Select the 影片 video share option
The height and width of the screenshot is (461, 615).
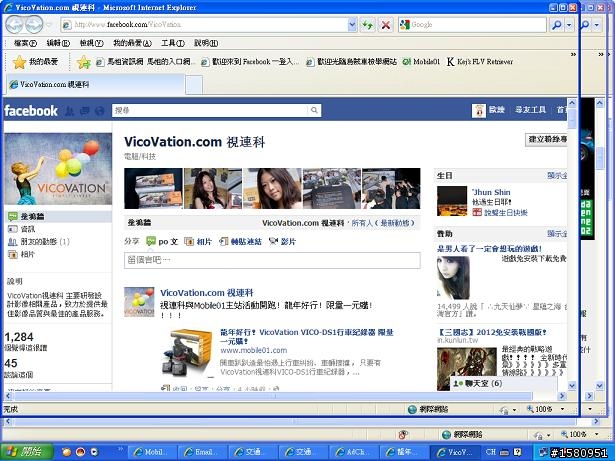282,241
